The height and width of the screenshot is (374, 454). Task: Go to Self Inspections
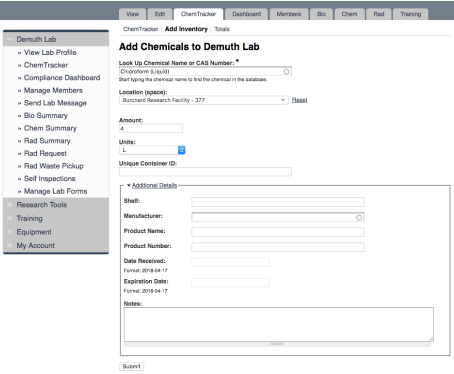[x=50, y=179]
